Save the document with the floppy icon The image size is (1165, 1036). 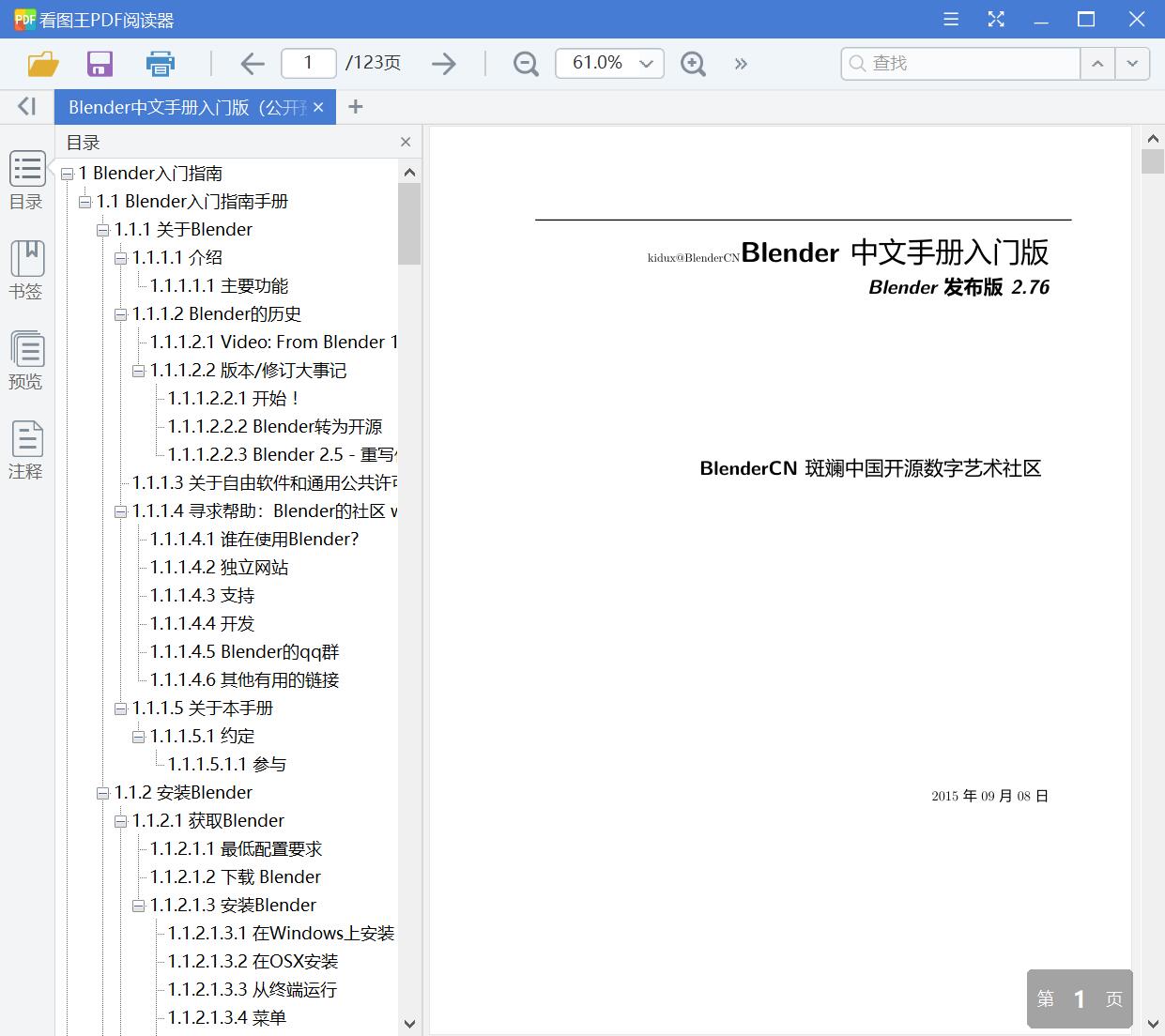click(100, 64)
